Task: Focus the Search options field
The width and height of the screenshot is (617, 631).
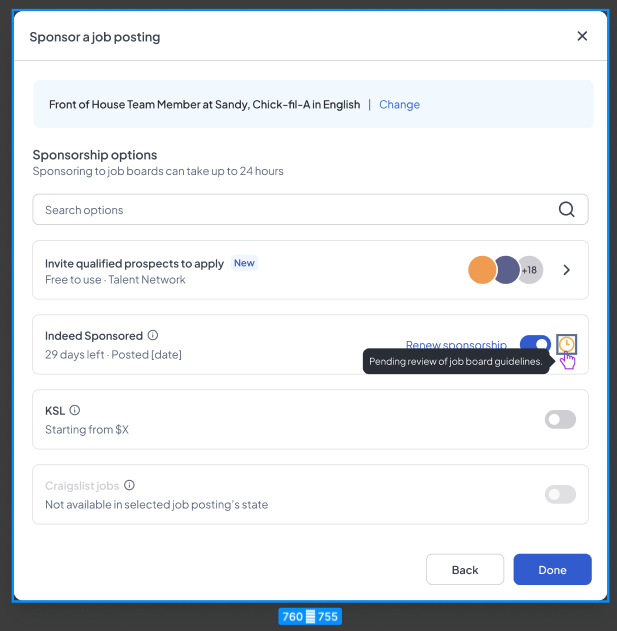Action: [290, 210]
